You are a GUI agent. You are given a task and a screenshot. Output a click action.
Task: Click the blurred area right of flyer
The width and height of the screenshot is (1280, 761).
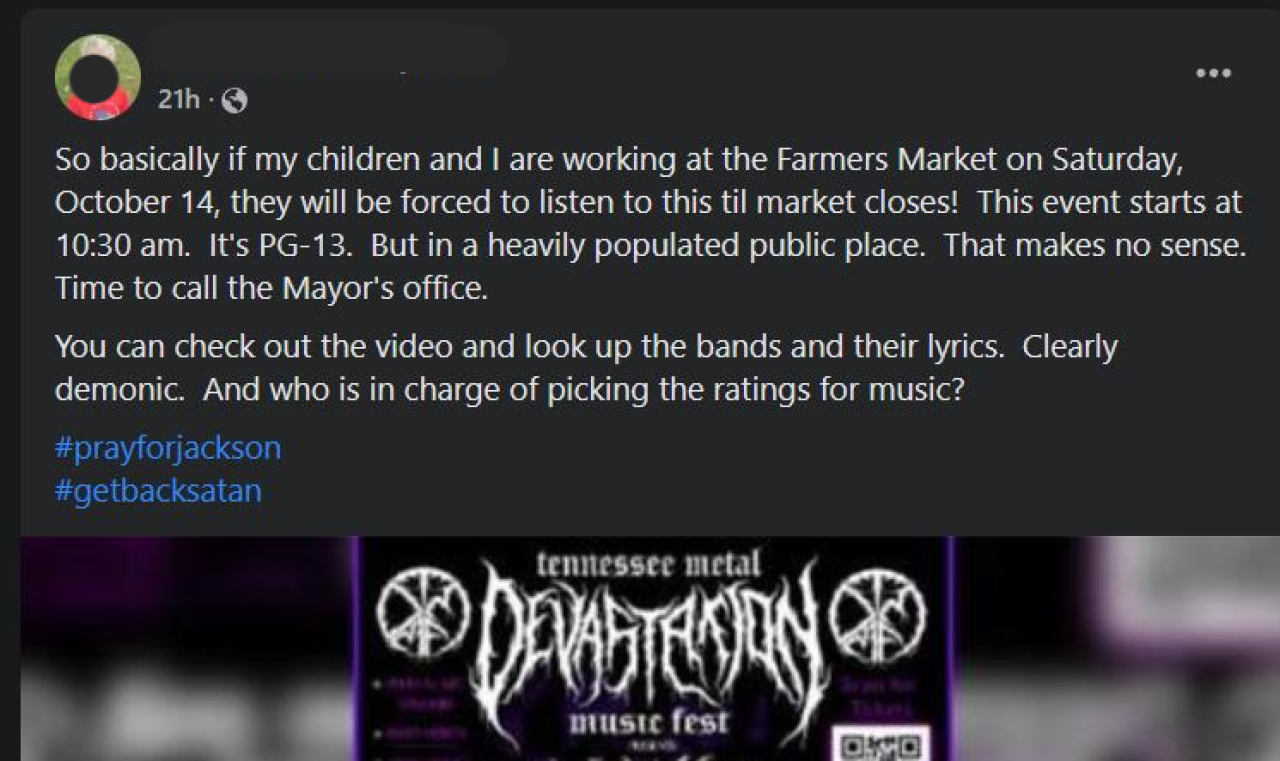(1117, 649)
